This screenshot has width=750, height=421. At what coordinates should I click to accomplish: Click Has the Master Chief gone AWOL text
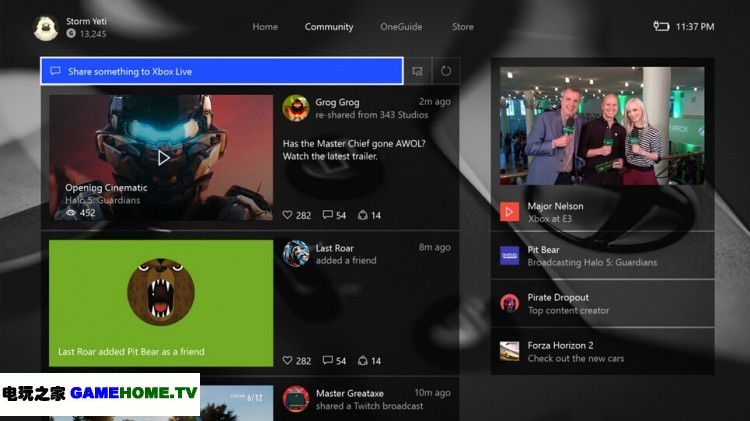pos(354,150)
